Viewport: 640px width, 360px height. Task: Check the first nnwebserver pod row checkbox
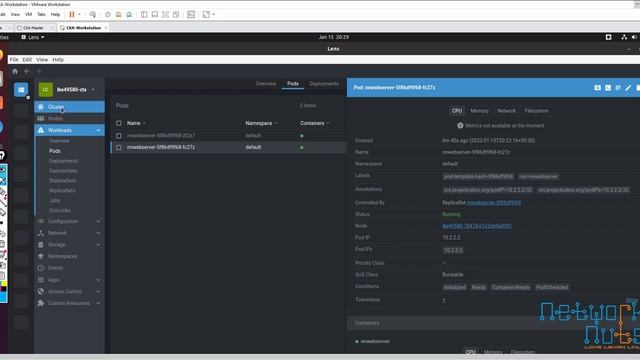click(x=119, y=136)
